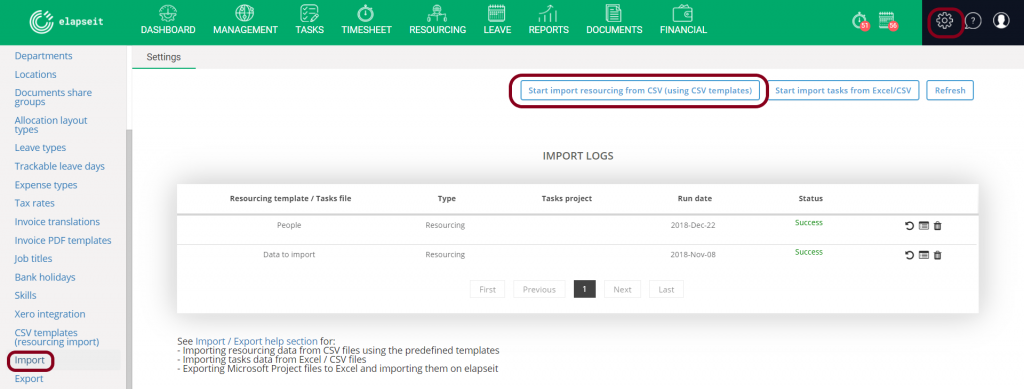The height and width of the screenshot is (389, 1024).
Task: Click the elapseit logo
Action: 66,22
